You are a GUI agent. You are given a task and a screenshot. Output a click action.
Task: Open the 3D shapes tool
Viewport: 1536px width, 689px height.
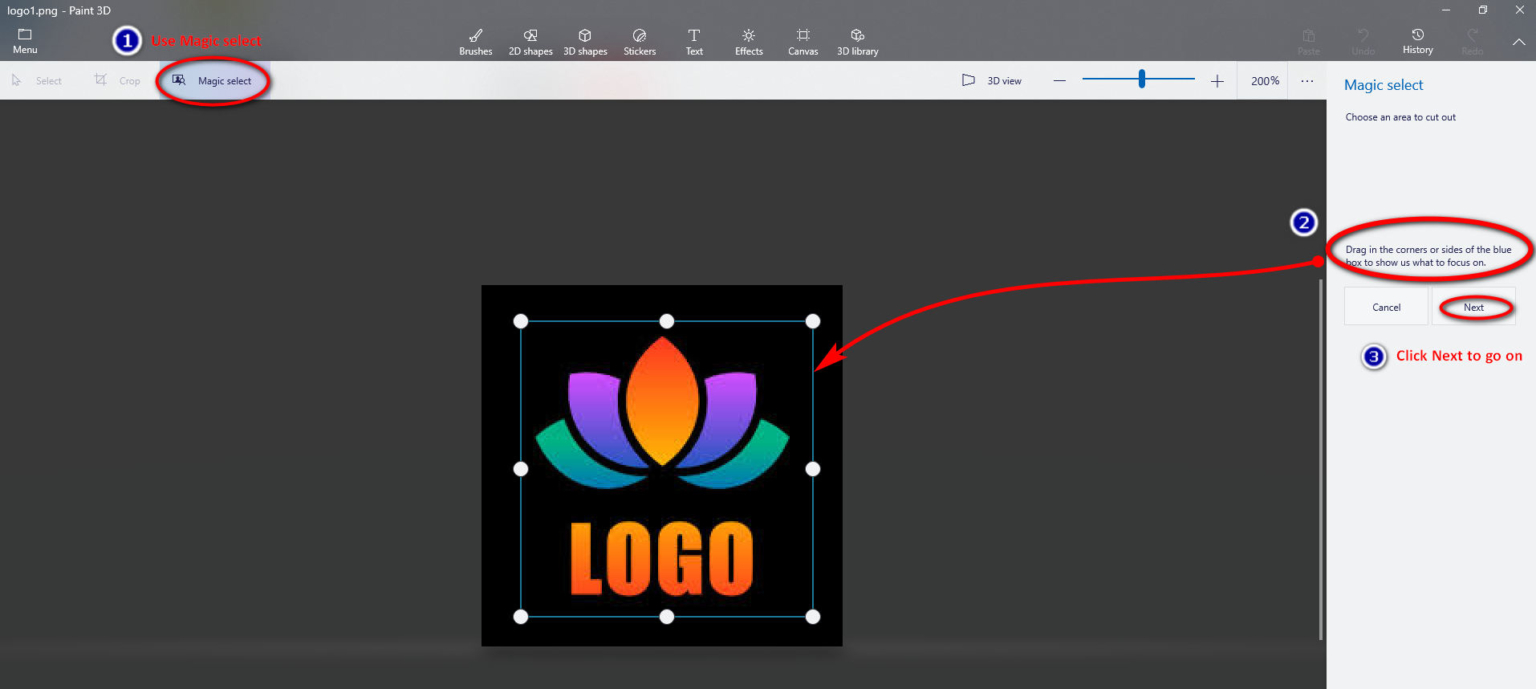(x=585, y=41)
